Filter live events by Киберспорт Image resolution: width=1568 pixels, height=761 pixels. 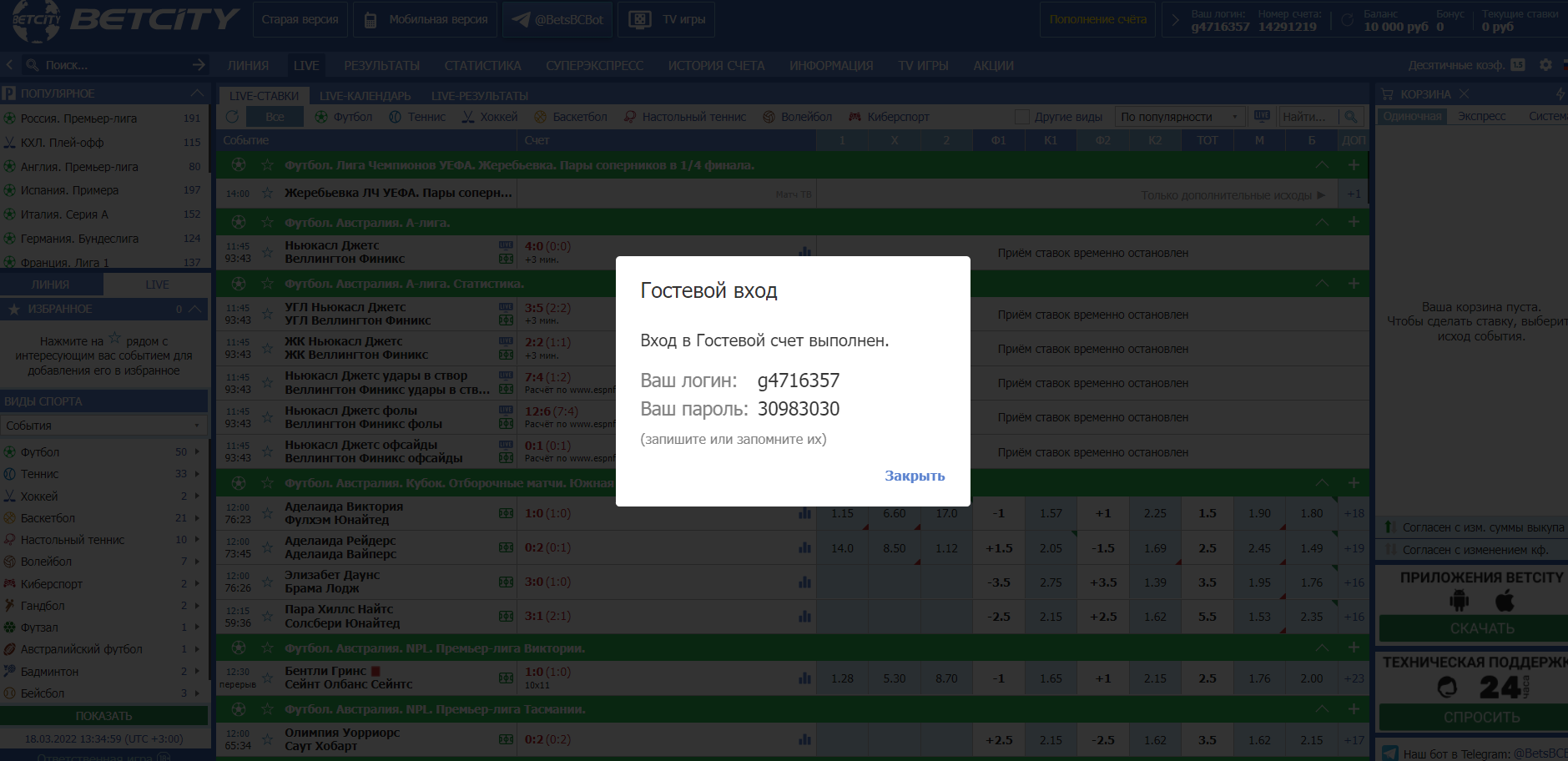coord(889,117)
